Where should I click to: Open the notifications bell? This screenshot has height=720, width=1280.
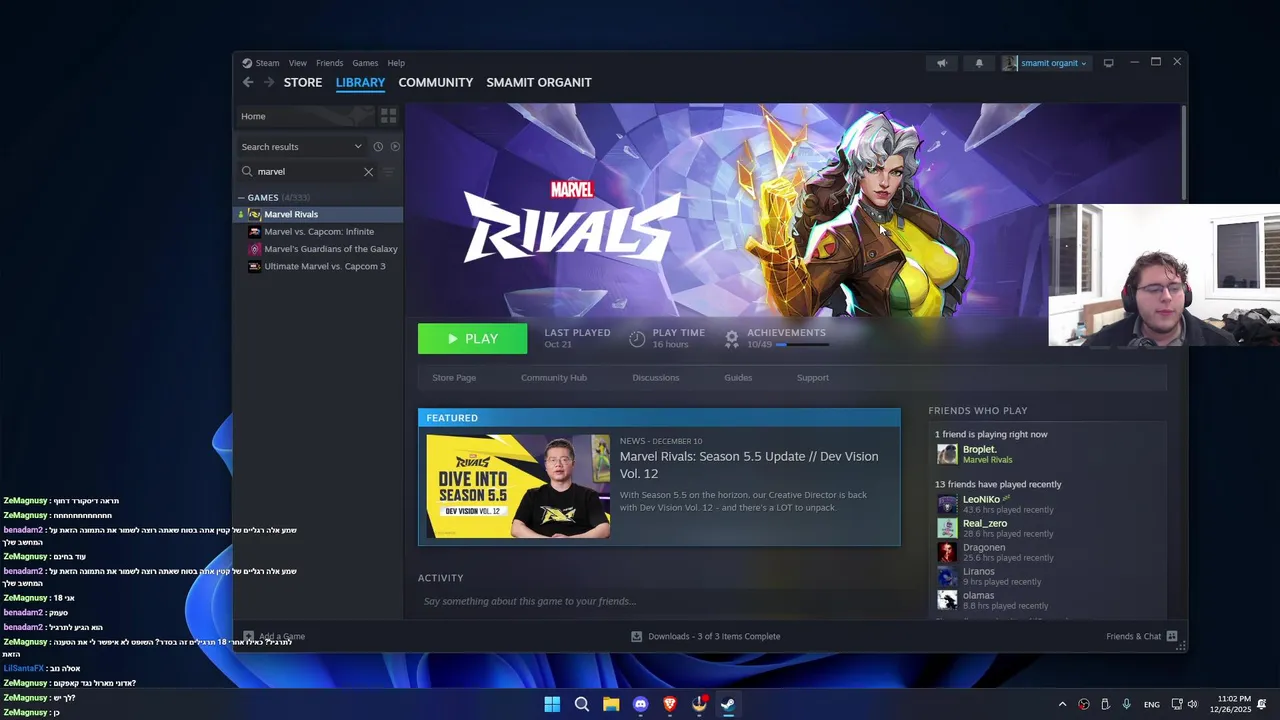[979, 63]
